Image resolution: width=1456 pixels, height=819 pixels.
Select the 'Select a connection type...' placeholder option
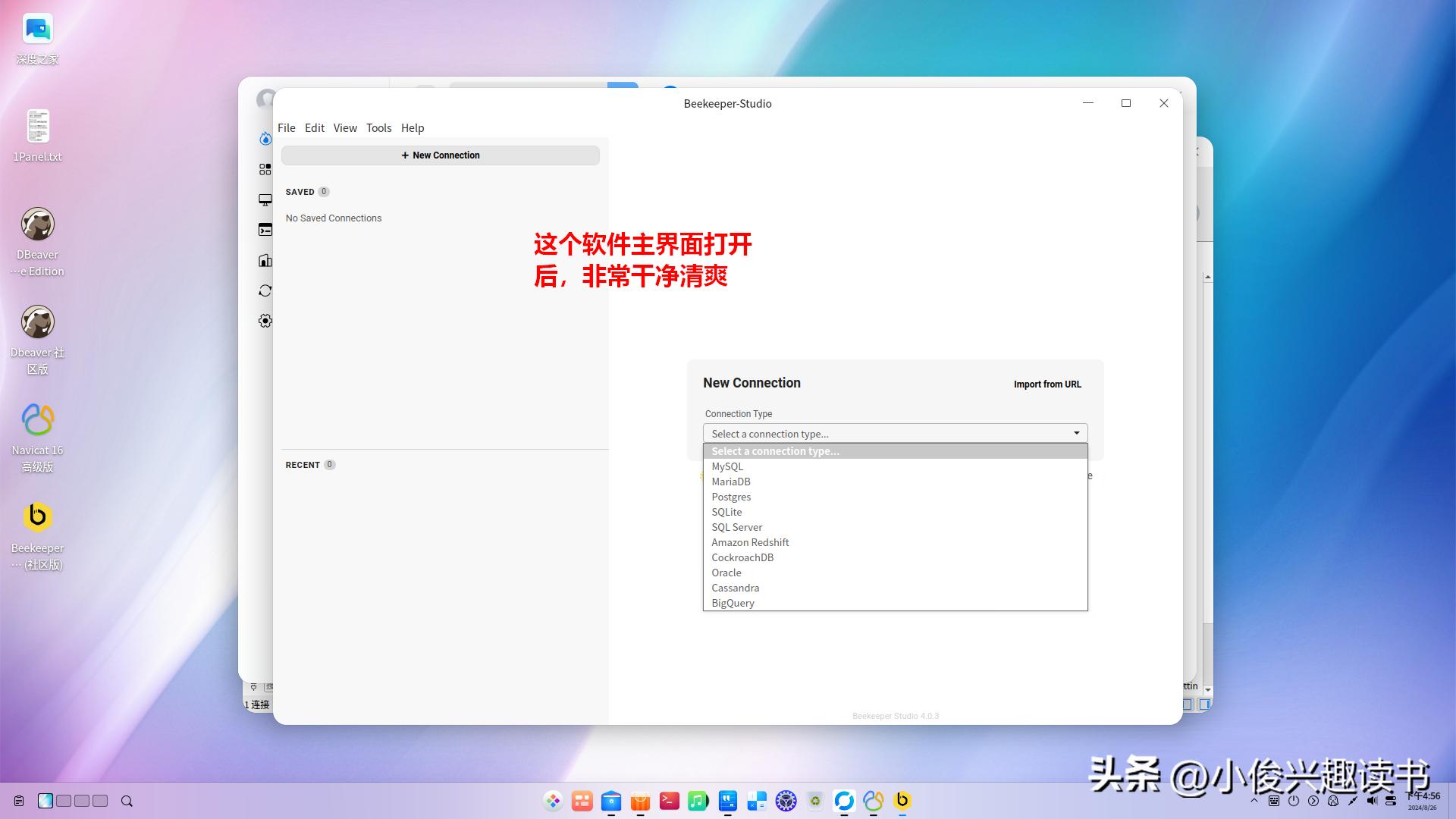(895, 451)
